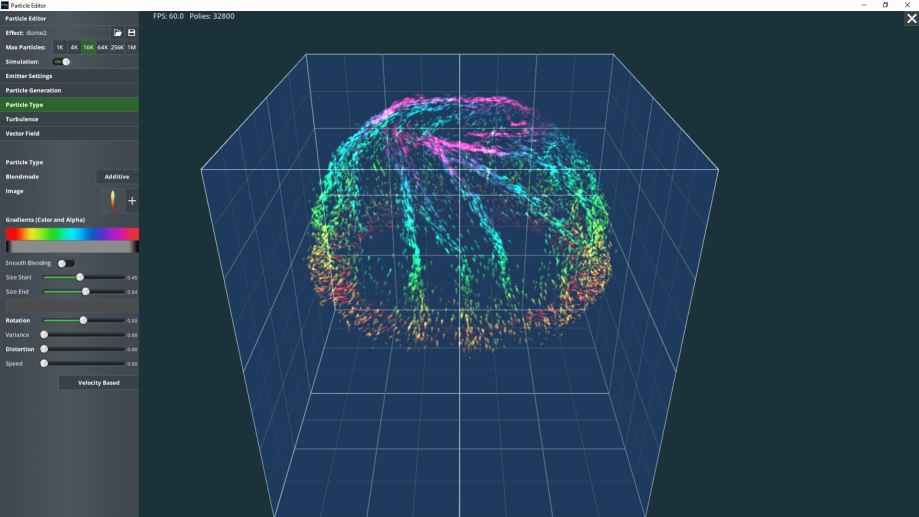Click the gray alpha gradient bar
This screenshot has width=919, height=517.
click(72, 246)
